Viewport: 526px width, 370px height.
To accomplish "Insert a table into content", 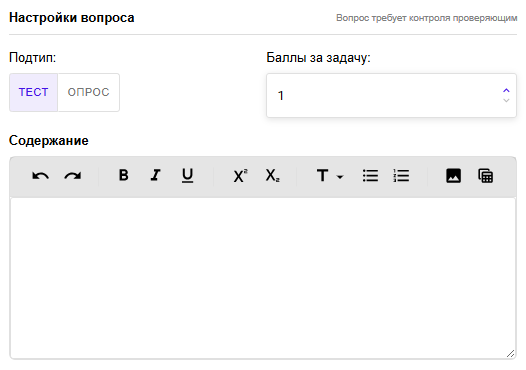I will pos(485,175).
